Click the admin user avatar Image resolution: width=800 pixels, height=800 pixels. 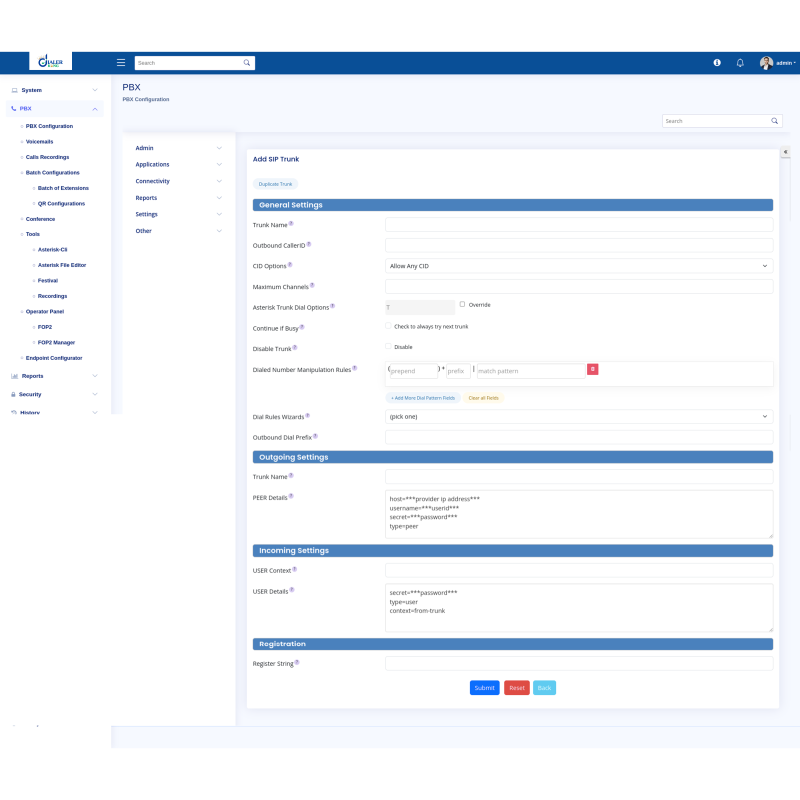click(x=766, y=62)
